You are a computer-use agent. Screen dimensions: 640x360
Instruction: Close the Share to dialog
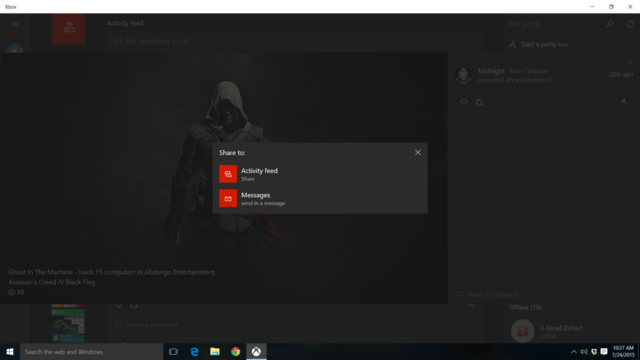click(418, 152)
